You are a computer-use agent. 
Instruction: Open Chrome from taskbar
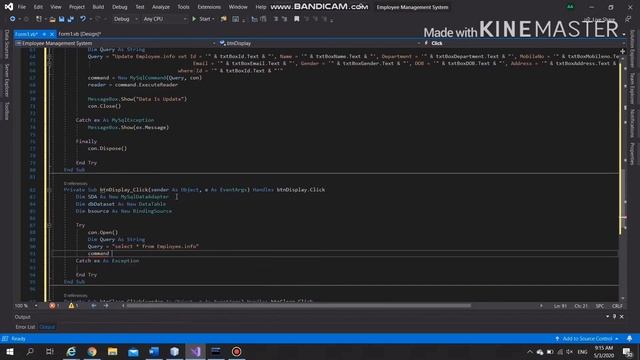click(x=92, y=351)
